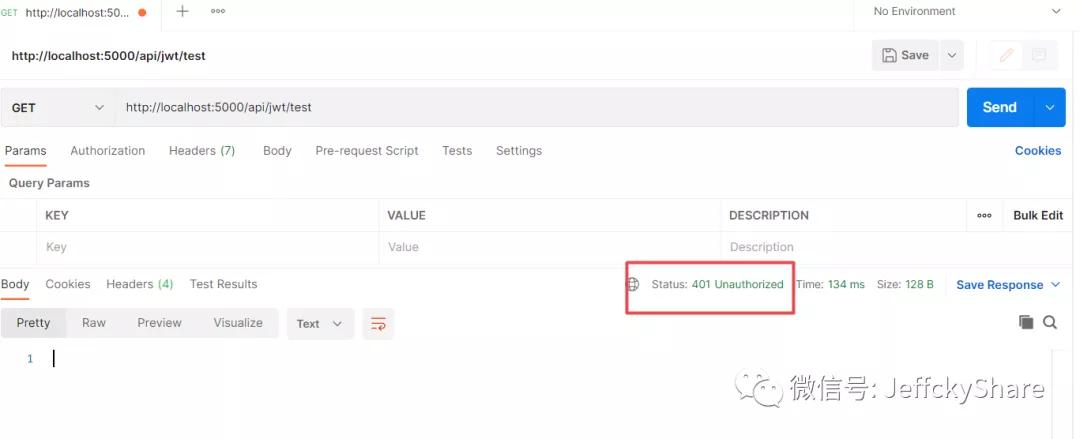Open the Cookies link
Screen dimensions: 1080x439
1038,150
